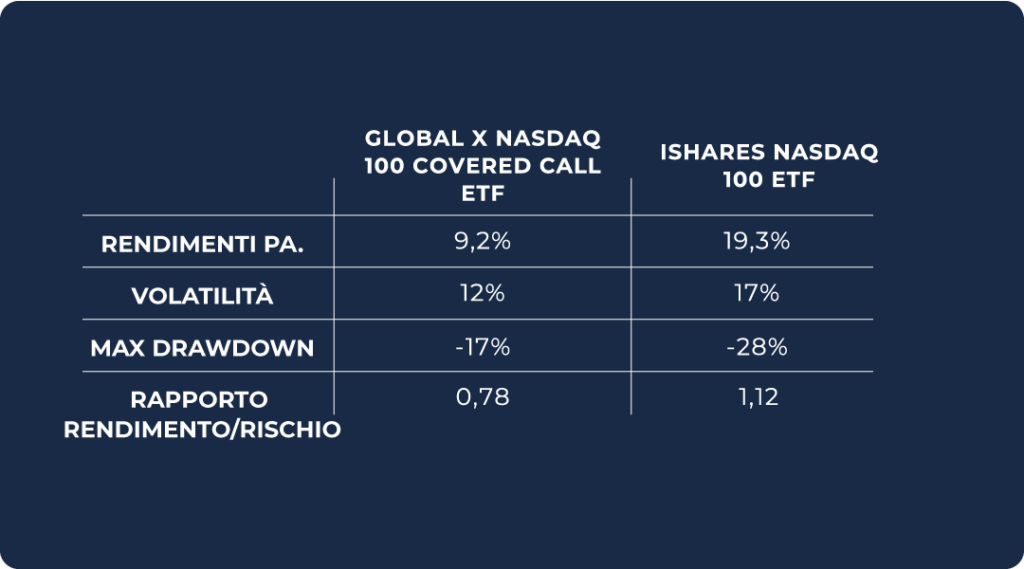Click the RENDIMENTO/RISCHIO text line
This screenshot has height=569, width=1024.
(202, 430)
